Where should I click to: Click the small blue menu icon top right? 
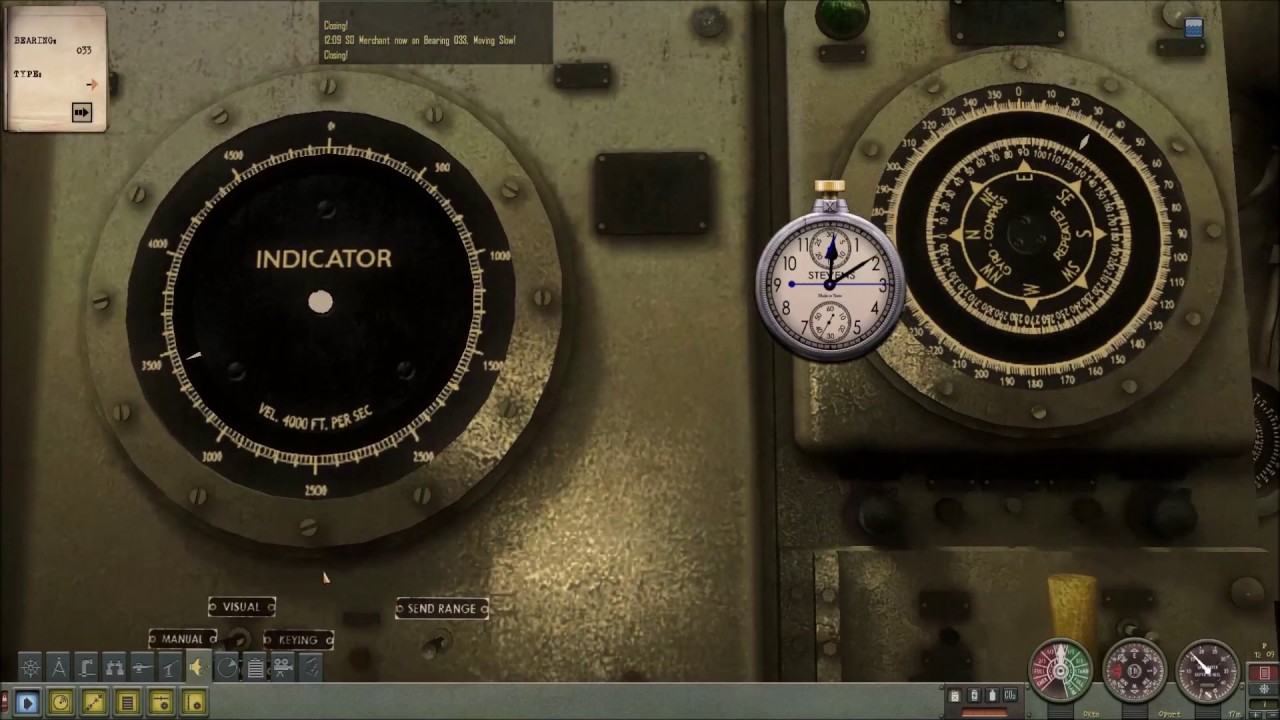pos(1193,27)
